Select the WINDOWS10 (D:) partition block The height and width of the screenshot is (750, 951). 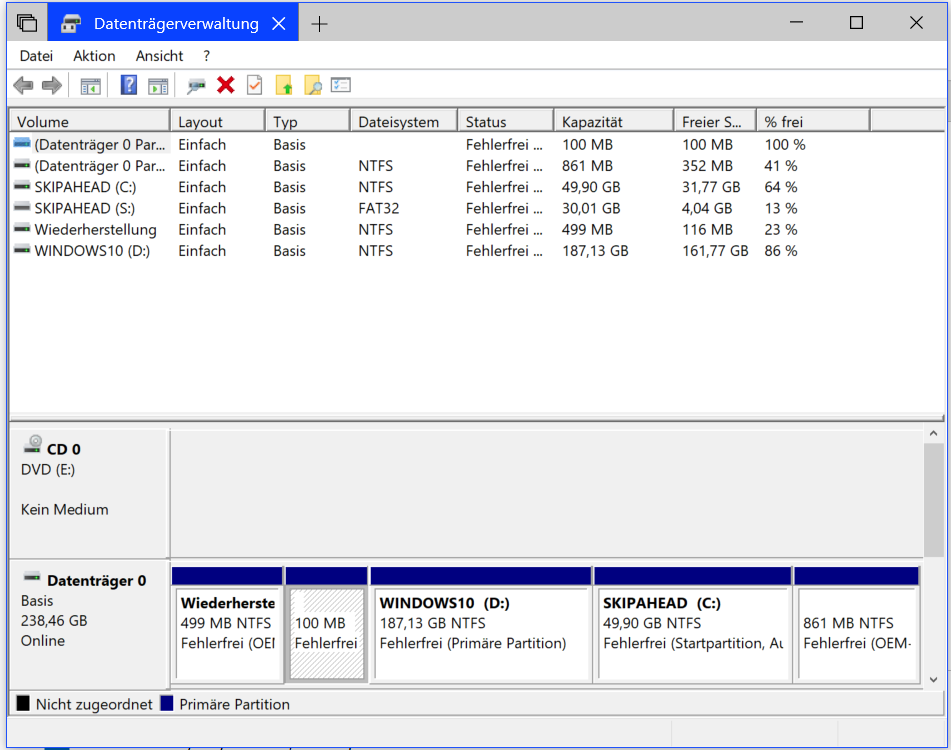pos(481,625)
